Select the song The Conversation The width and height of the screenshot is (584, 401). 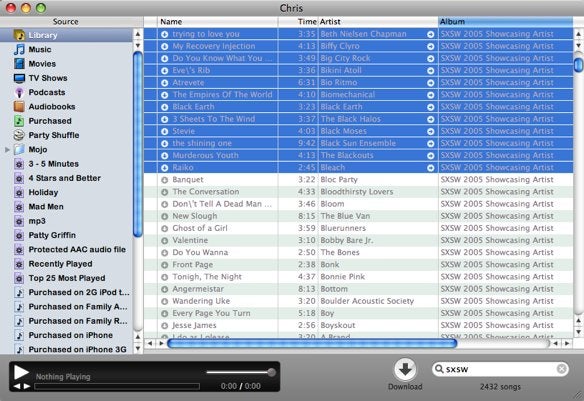point(206,192)
